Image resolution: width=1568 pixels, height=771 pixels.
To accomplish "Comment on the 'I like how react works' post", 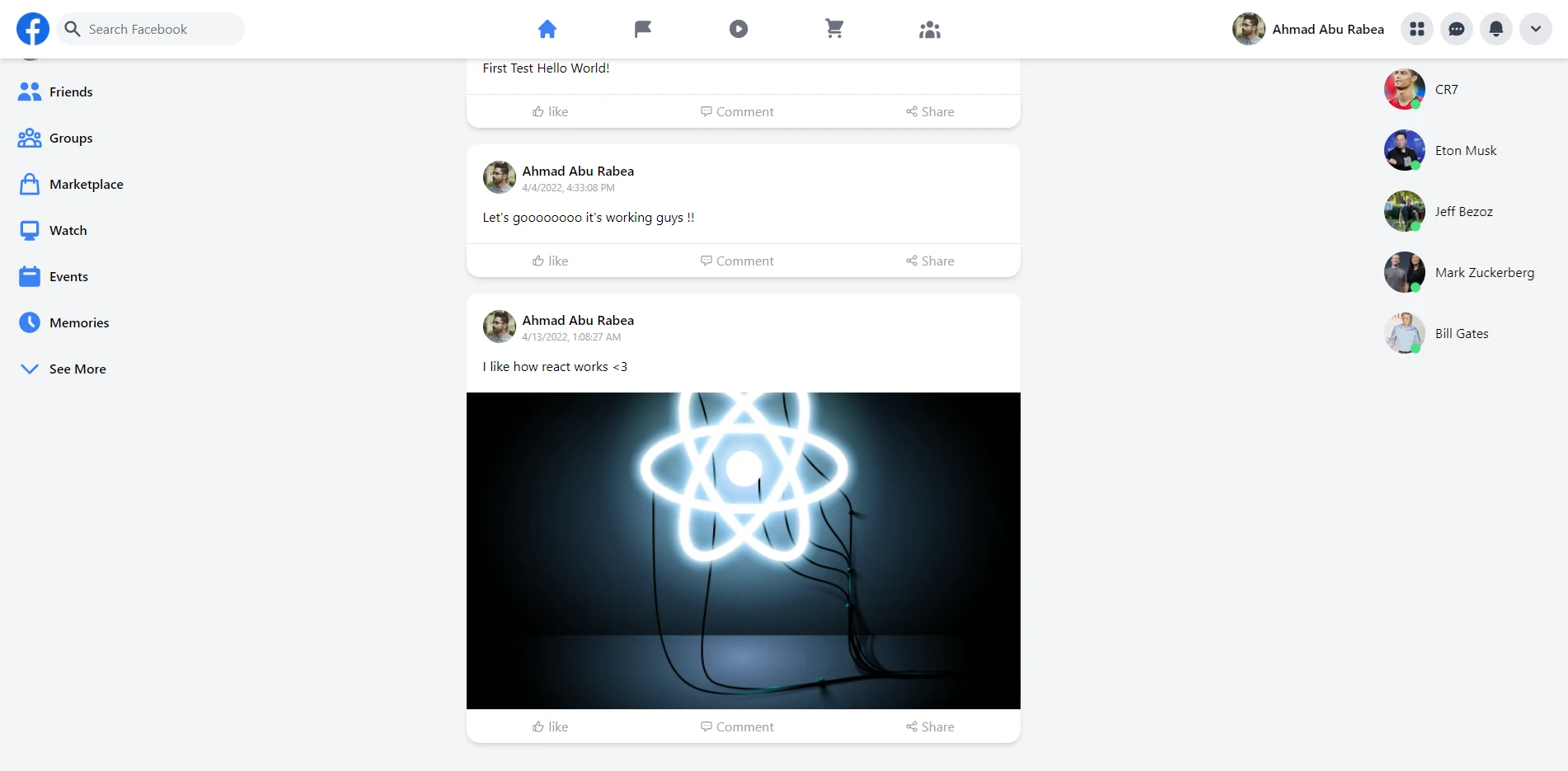I will point(737,726).
